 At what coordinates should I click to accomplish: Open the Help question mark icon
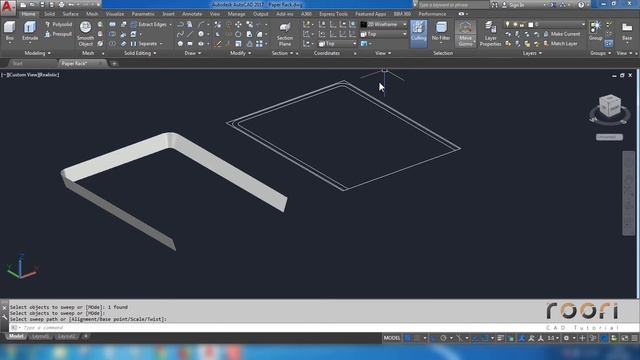(x=581, y=5)
